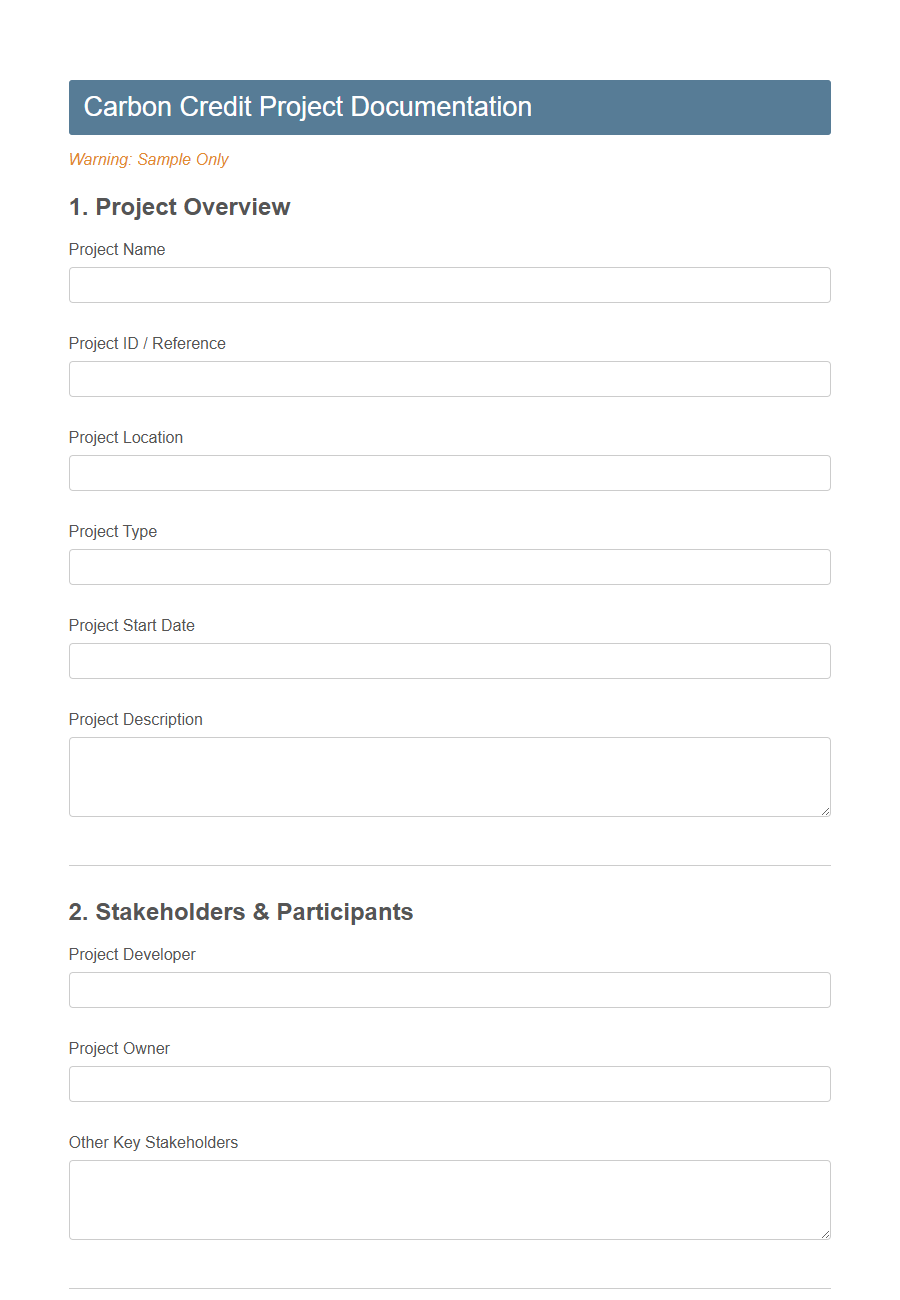Select the Project Owner text box
This screenshot has height=1300, width=900.
(449, 1084)
